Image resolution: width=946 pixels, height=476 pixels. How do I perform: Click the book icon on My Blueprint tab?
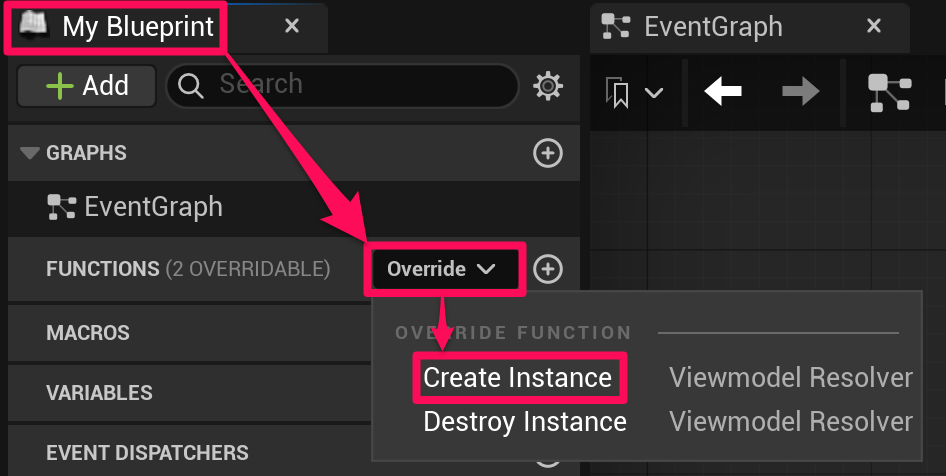pos(35,26)
